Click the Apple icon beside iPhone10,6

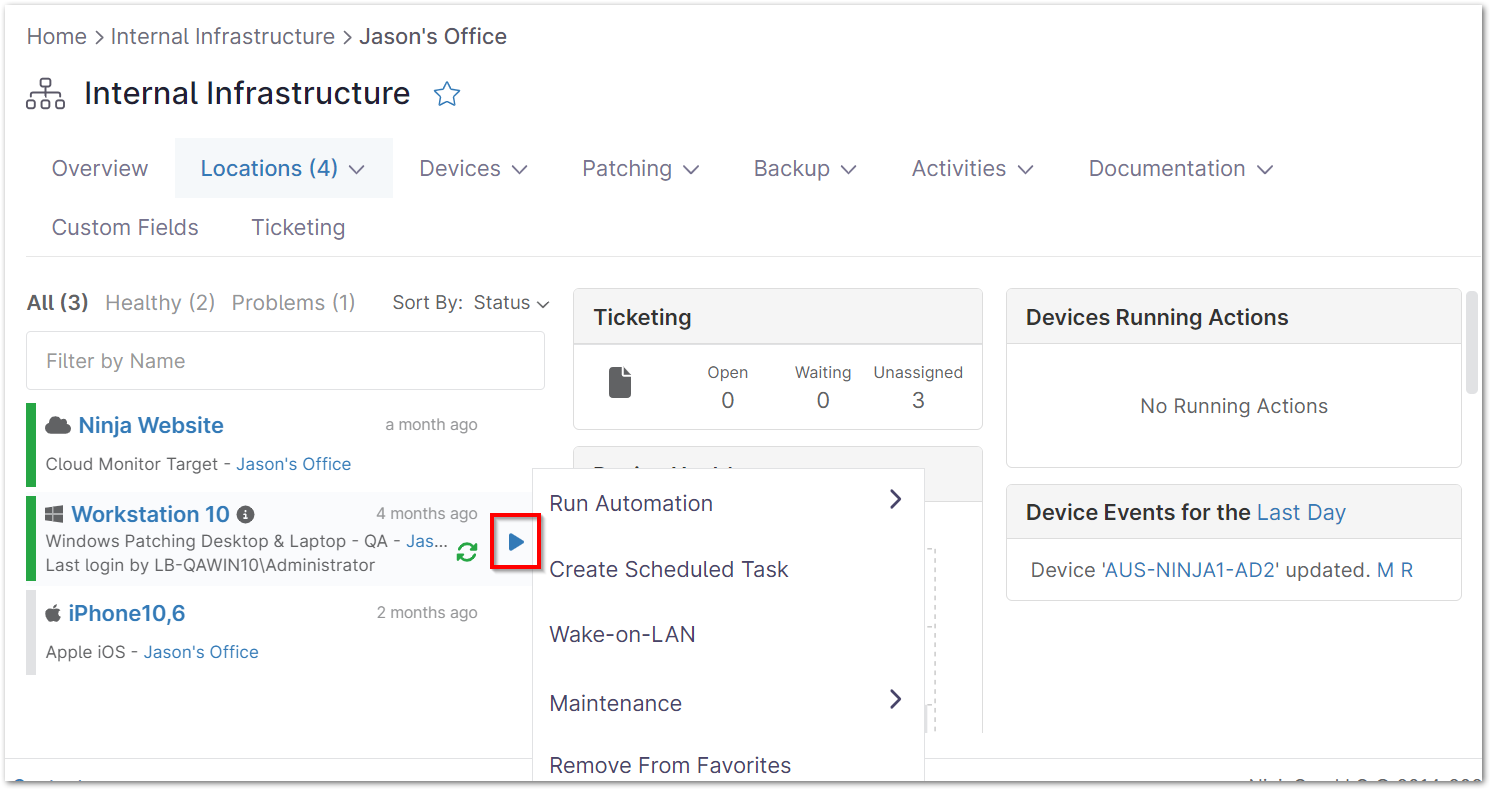click(53, 613)
